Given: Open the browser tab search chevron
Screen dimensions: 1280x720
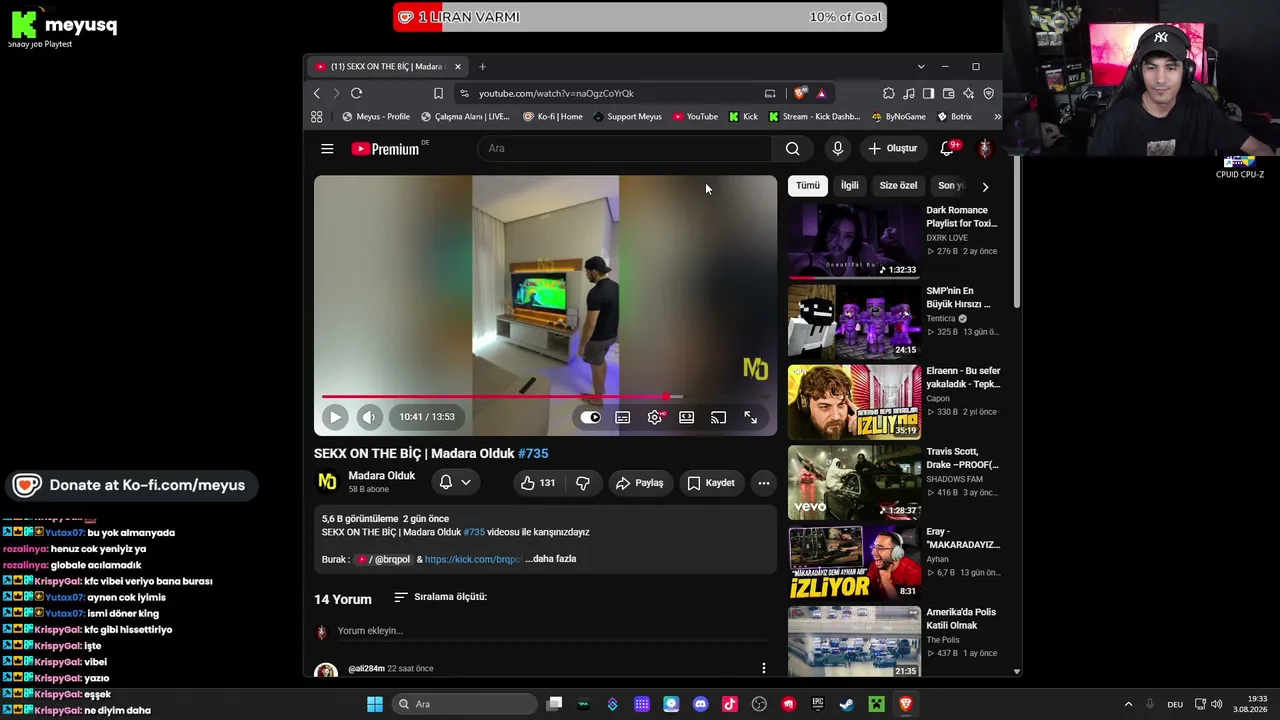Looking at the screenshot, I should (x=921, y=67).
